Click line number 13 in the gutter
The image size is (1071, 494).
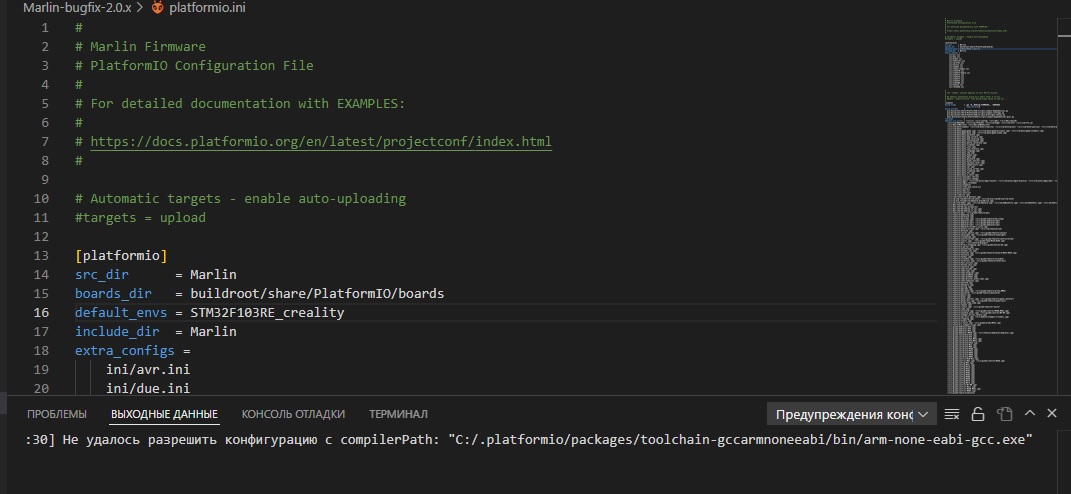(41, 256)
